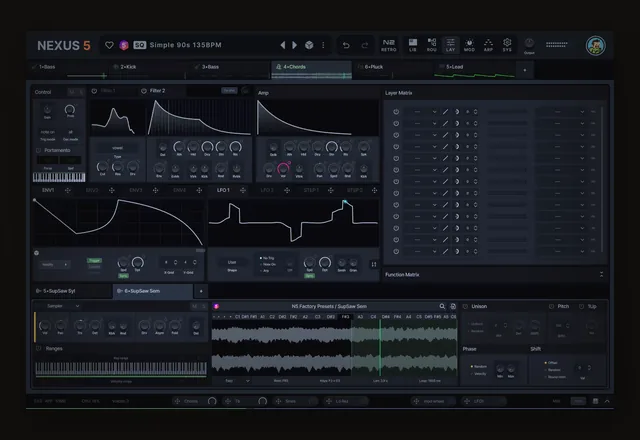Click the LFO 2 tab
The width and height of the screenshot is (640, 440).
(x=267, y=190)
